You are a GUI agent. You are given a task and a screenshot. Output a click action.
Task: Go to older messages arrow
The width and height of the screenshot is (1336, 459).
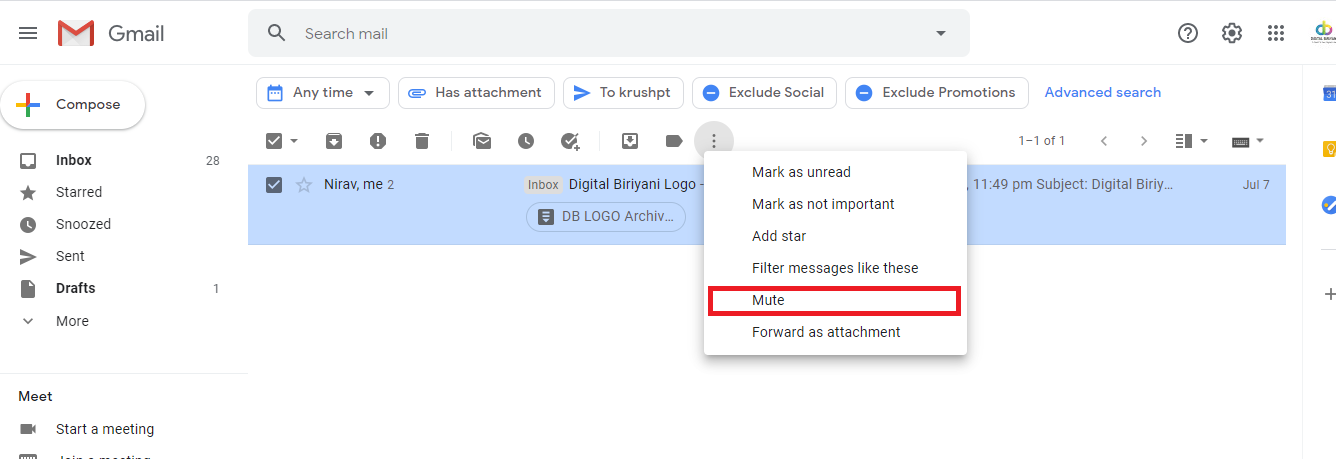1144,141
